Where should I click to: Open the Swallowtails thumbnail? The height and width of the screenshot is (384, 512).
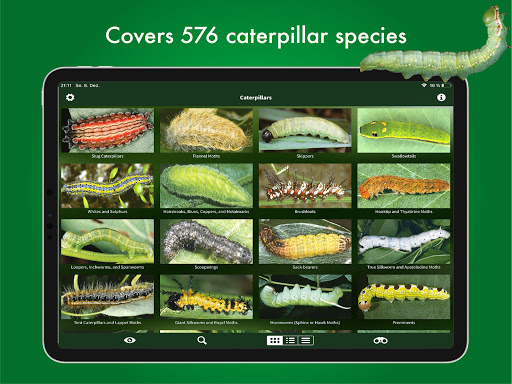pyautogui.click(x=404, y=130)
